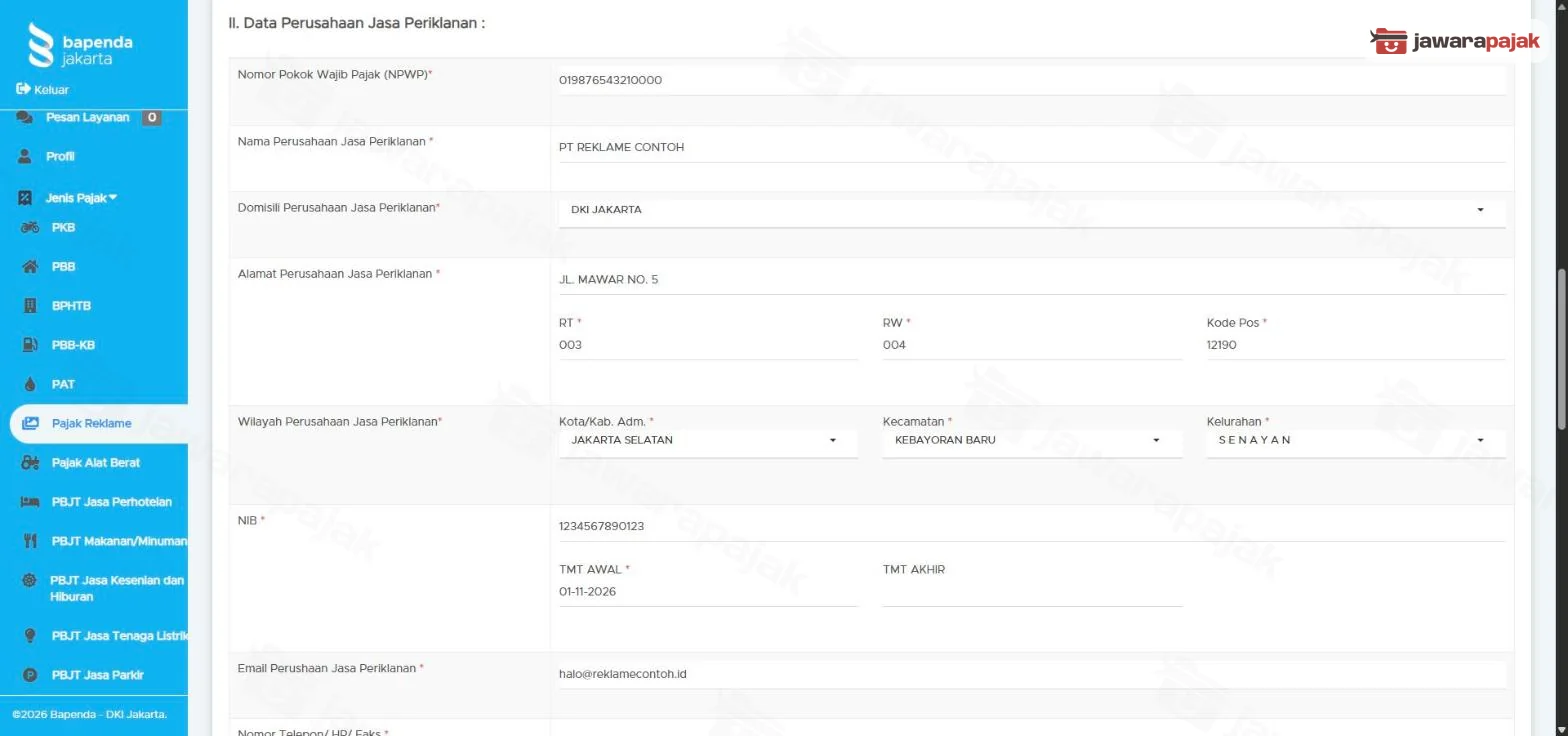Click the PKB motorcycle icon
The width and height of the screenshot is (1568, 736).
pyautogui.click(x=30, y=227)
